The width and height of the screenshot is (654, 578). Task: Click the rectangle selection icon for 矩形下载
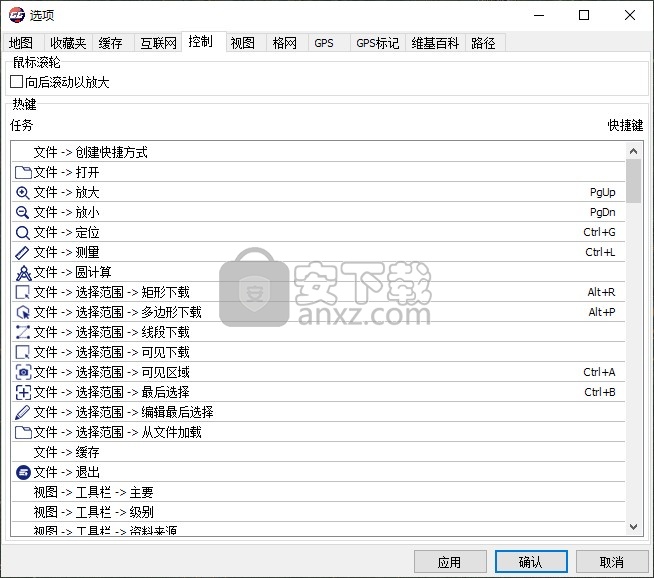[x=23, y=292]
